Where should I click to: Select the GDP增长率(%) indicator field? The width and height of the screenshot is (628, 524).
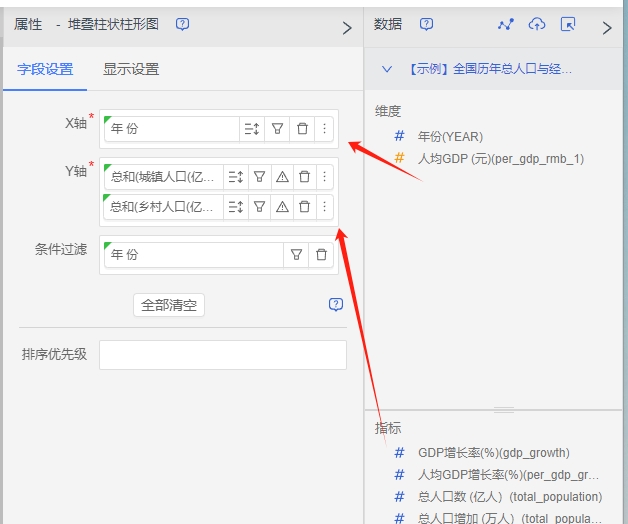493,453
